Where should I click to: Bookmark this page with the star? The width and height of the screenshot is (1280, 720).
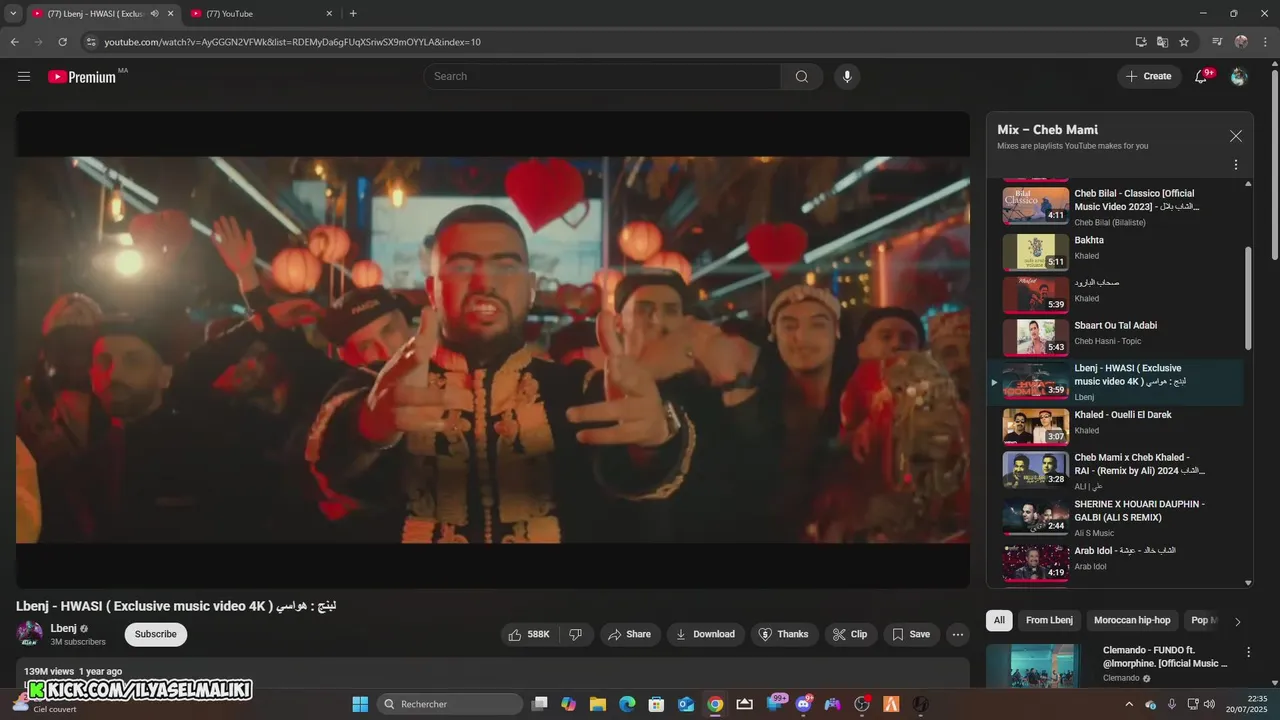pyautogui.click(x=1184, y=42)
